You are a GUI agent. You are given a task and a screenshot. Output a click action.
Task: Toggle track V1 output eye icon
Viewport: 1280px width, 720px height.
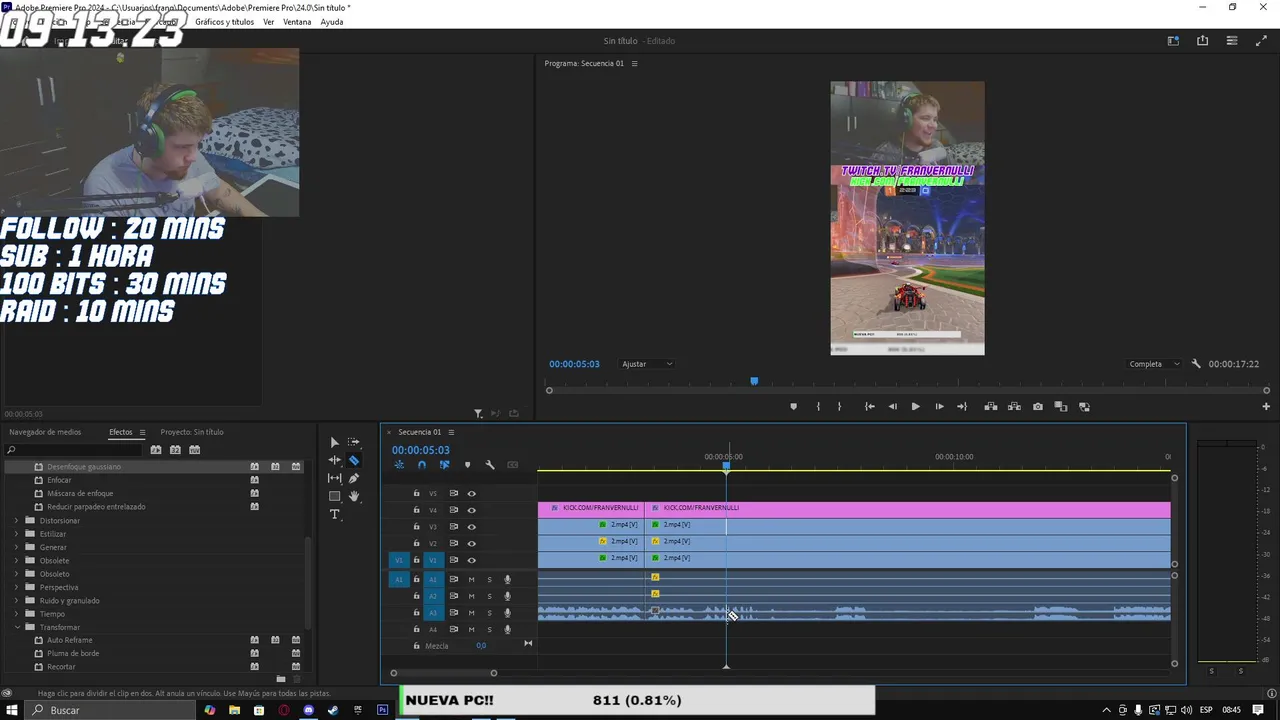[471, 560]
